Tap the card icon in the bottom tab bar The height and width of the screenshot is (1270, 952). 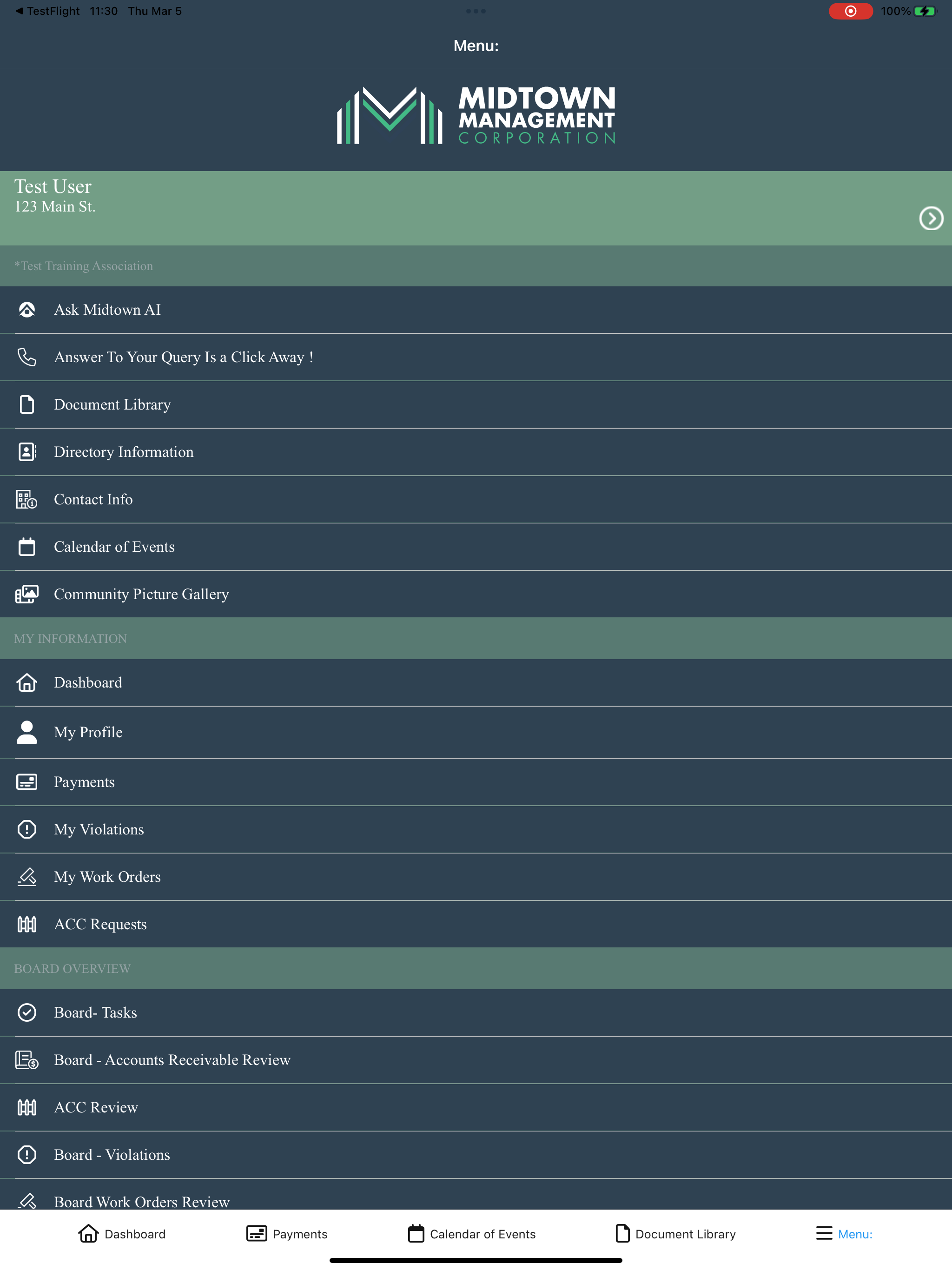point(257,1233)
